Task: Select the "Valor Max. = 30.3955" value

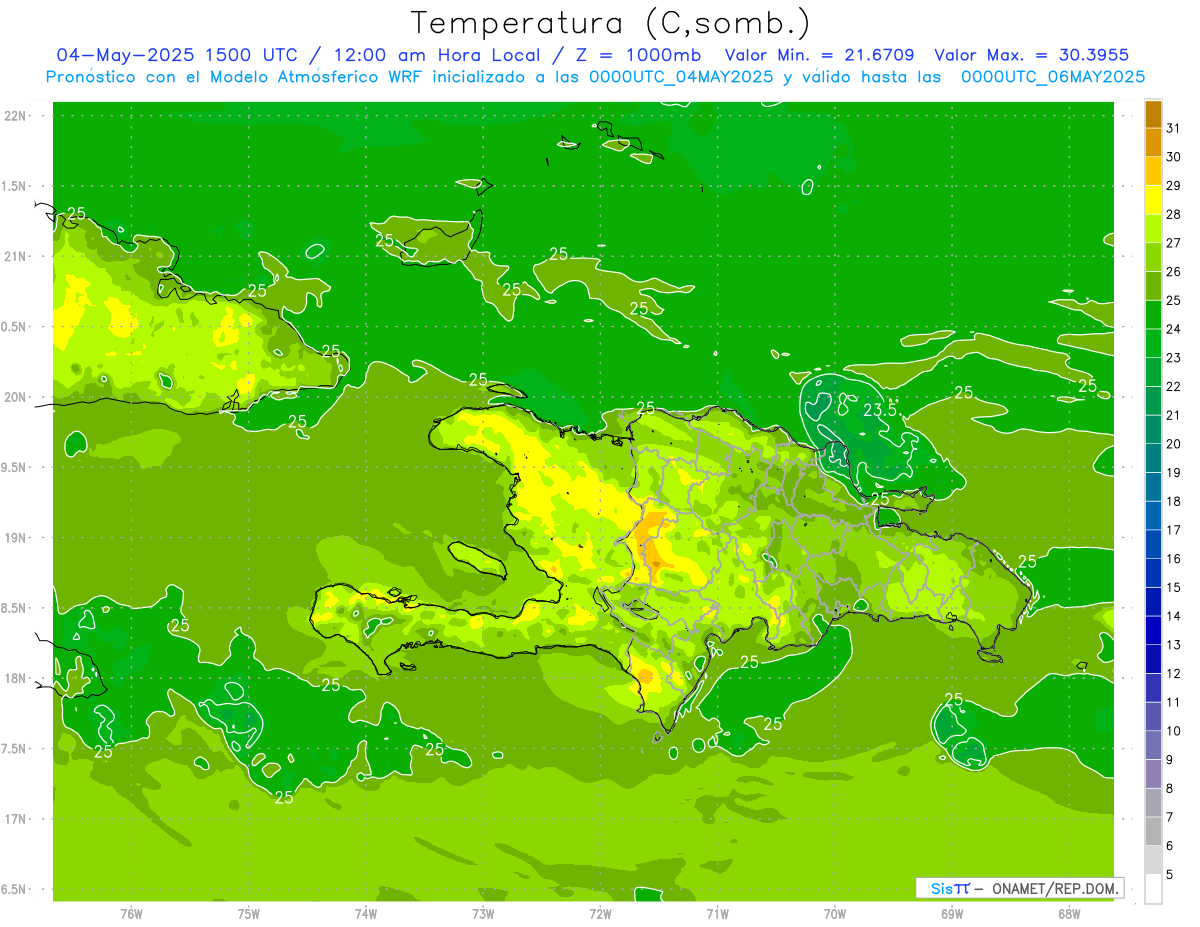Action: point(1032,55)
